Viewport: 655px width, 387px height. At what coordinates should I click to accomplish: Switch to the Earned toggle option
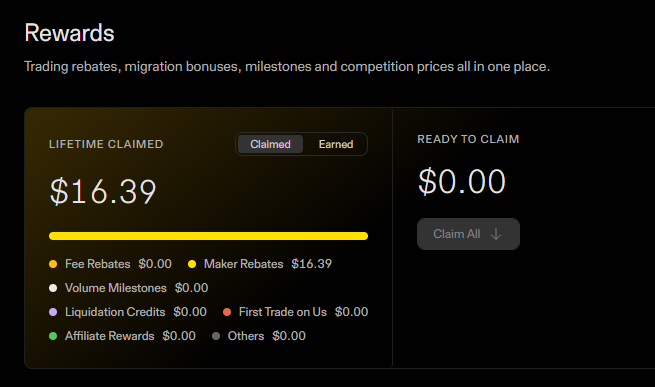(335, 144)
